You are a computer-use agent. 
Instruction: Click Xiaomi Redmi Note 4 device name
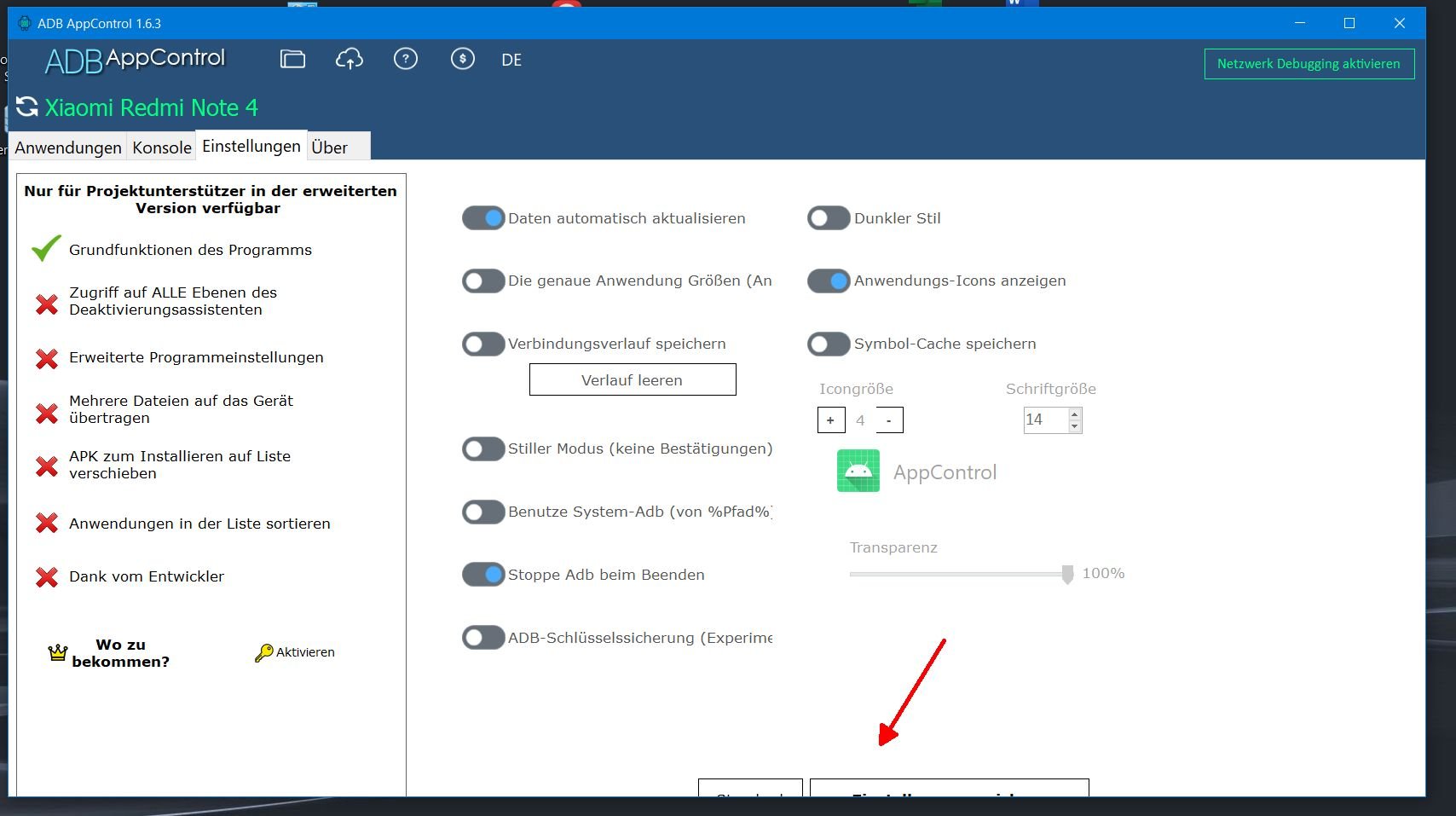tap(151, 107)
